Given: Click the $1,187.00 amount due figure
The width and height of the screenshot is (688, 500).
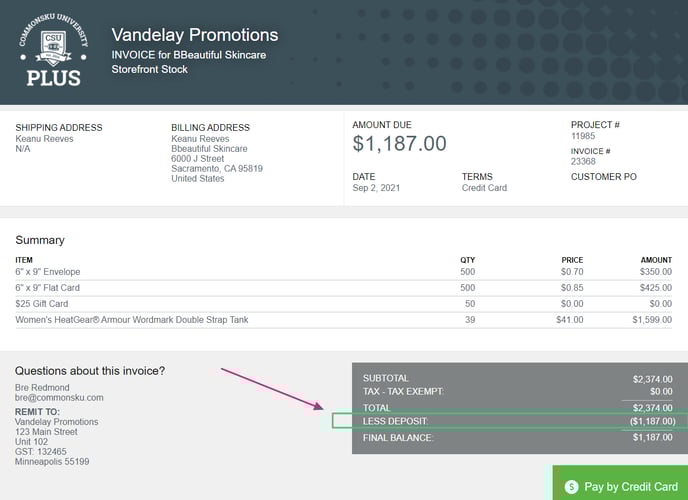Looking at the screenshot, I should point(400,144).
